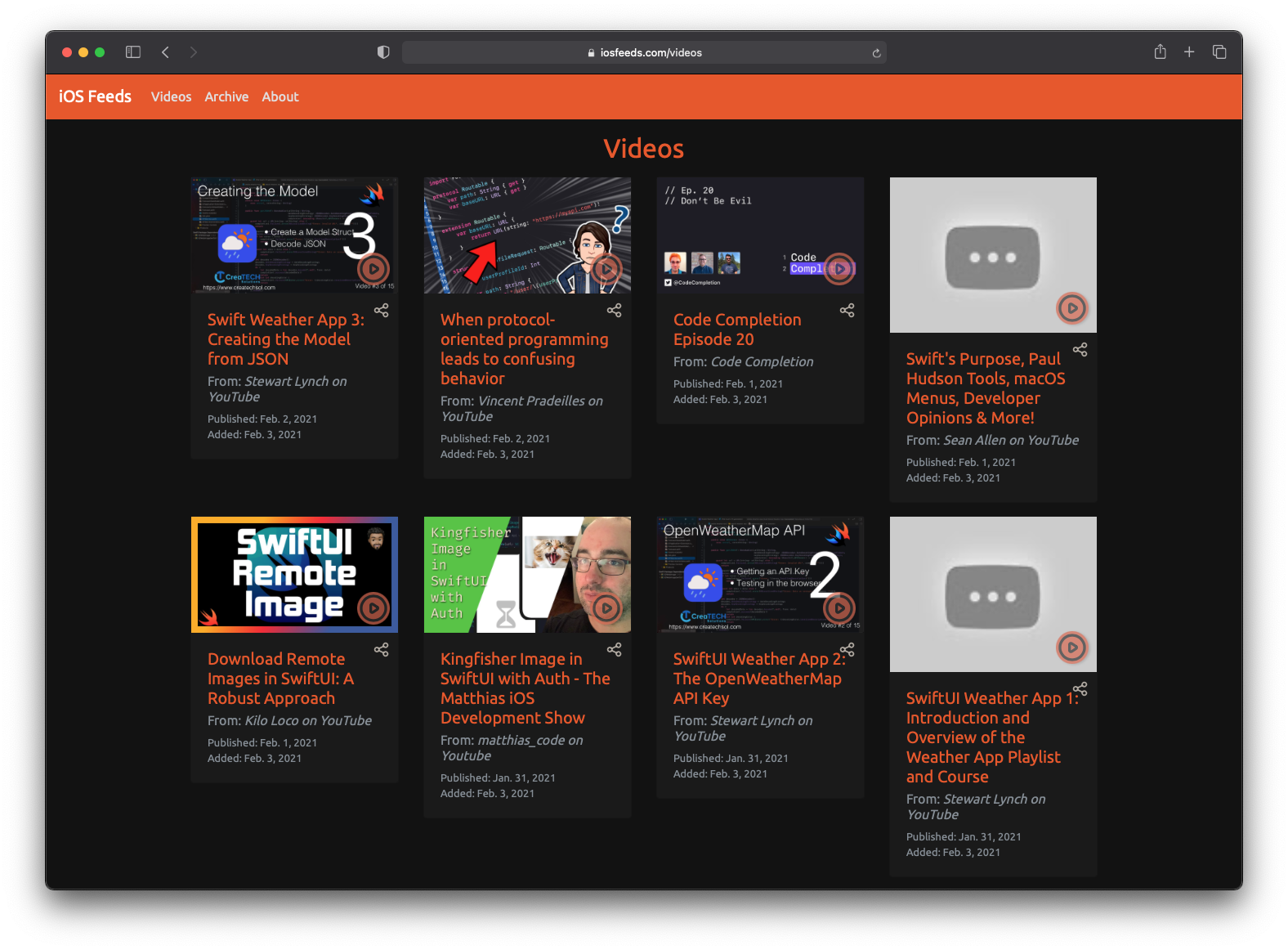Click the 'Code Completion' source text
Image resolution: width=1288 pixels, height=950 pixels.
pyautogui.click(x=762, y=362)
